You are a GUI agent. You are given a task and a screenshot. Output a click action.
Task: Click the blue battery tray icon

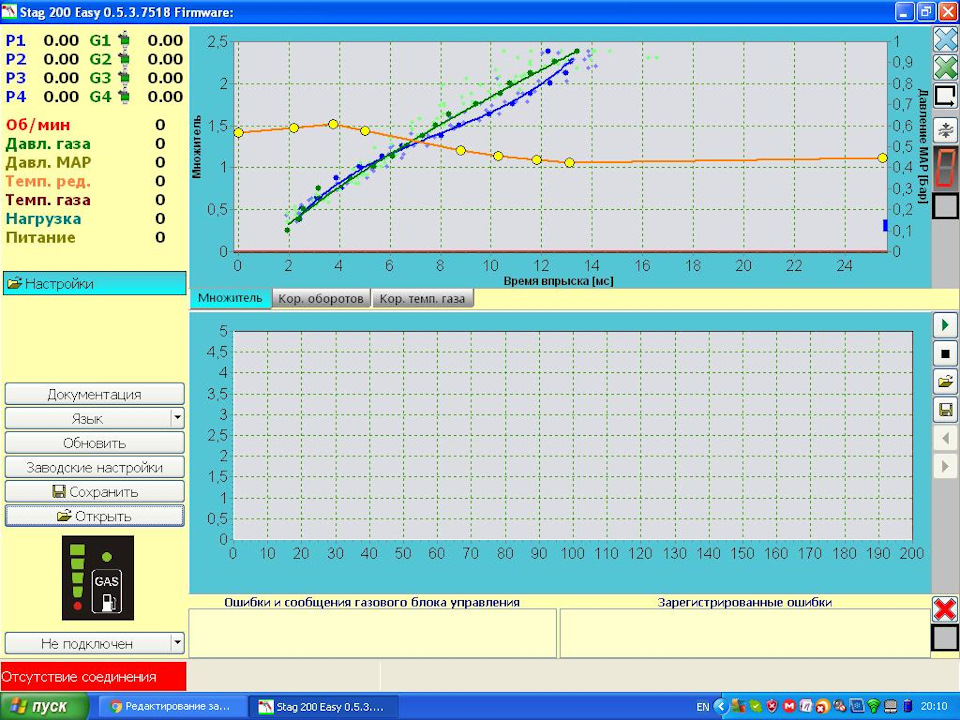click(x=907, y=707)
